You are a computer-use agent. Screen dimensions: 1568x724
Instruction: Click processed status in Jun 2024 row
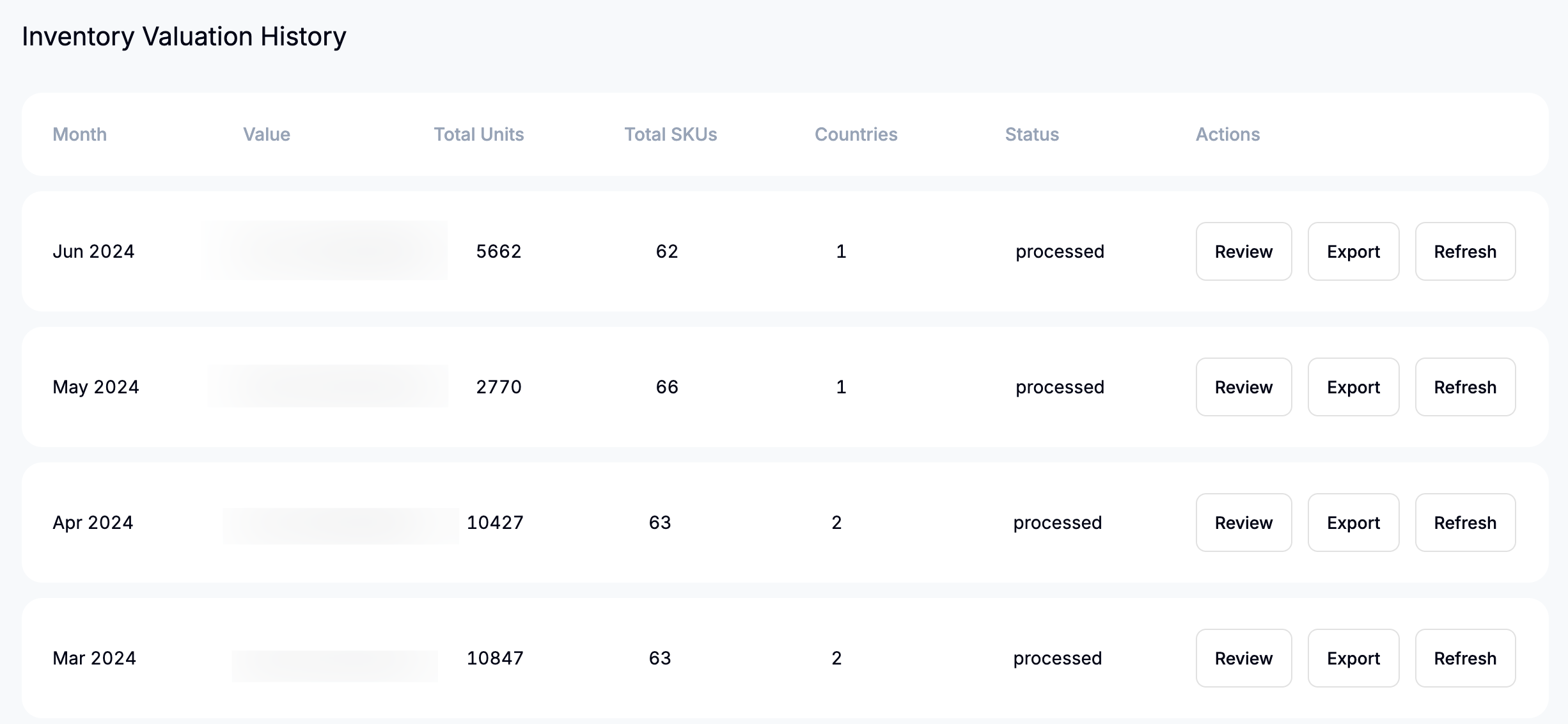coord(1060,252)
